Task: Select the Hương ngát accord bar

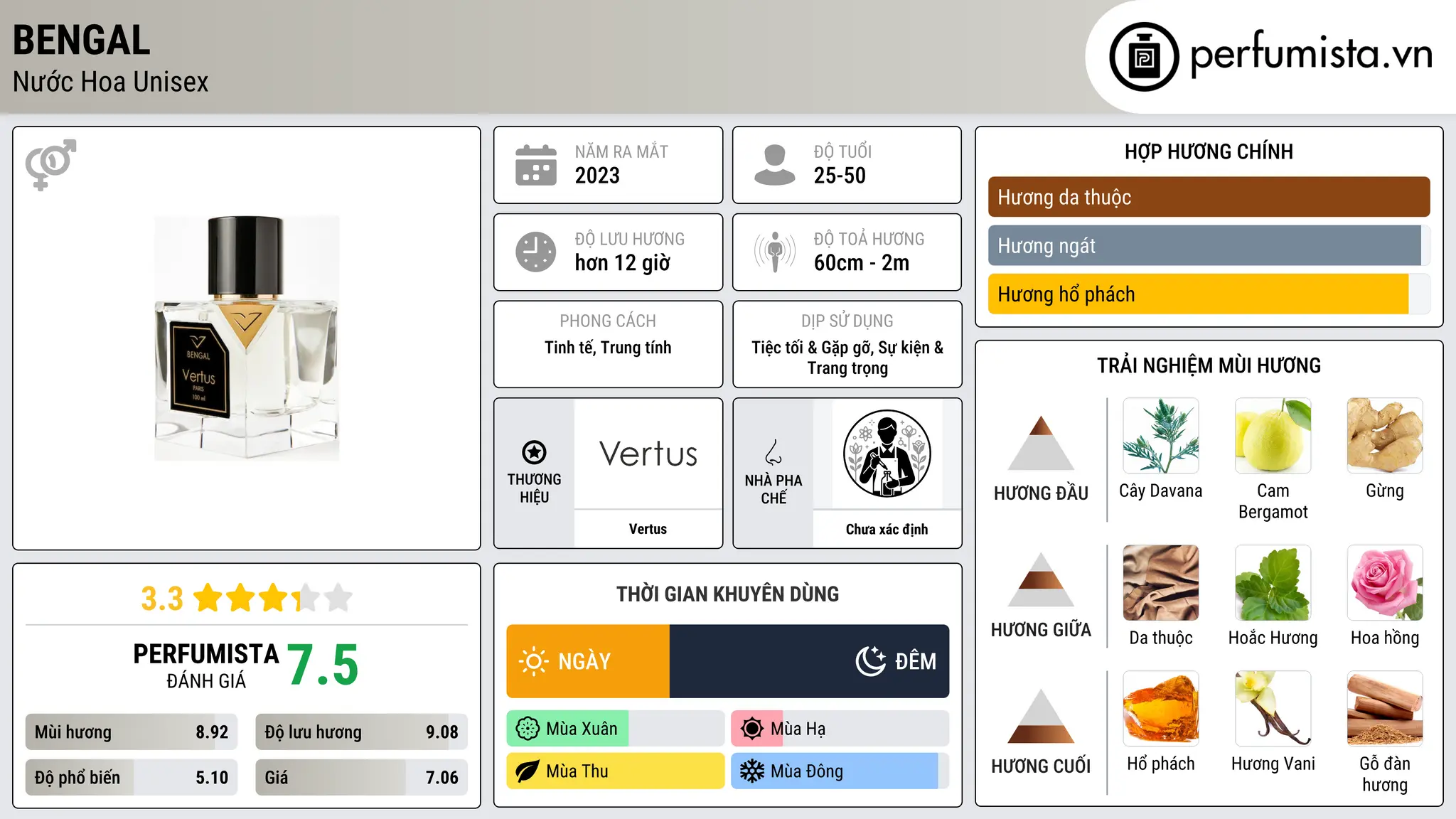Action: 1209,246
